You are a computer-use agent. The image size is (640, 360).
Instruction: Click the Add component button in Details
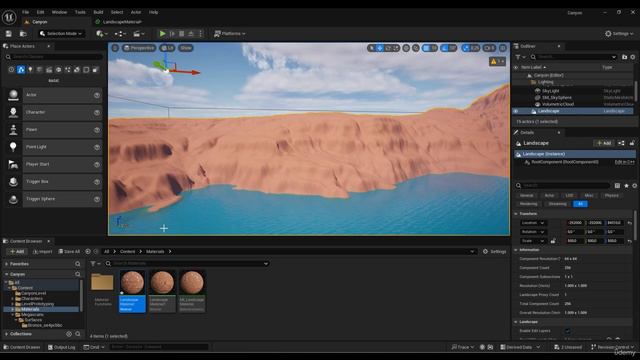pos(604,143)
